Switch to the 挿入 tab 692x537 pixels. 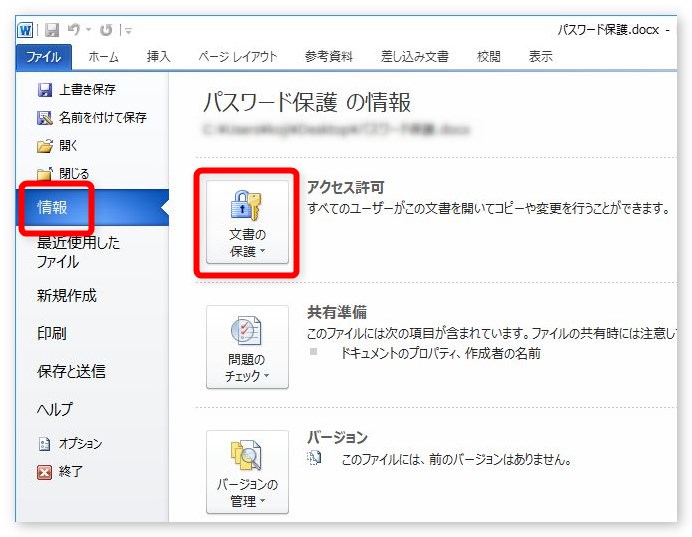click(x=158, y=56)
